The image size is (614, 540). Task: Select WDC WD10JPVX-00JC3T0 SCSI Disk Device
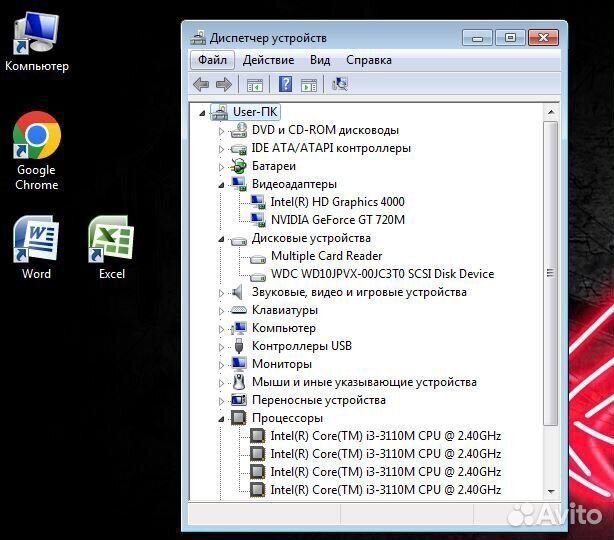[x=382, y=274]
